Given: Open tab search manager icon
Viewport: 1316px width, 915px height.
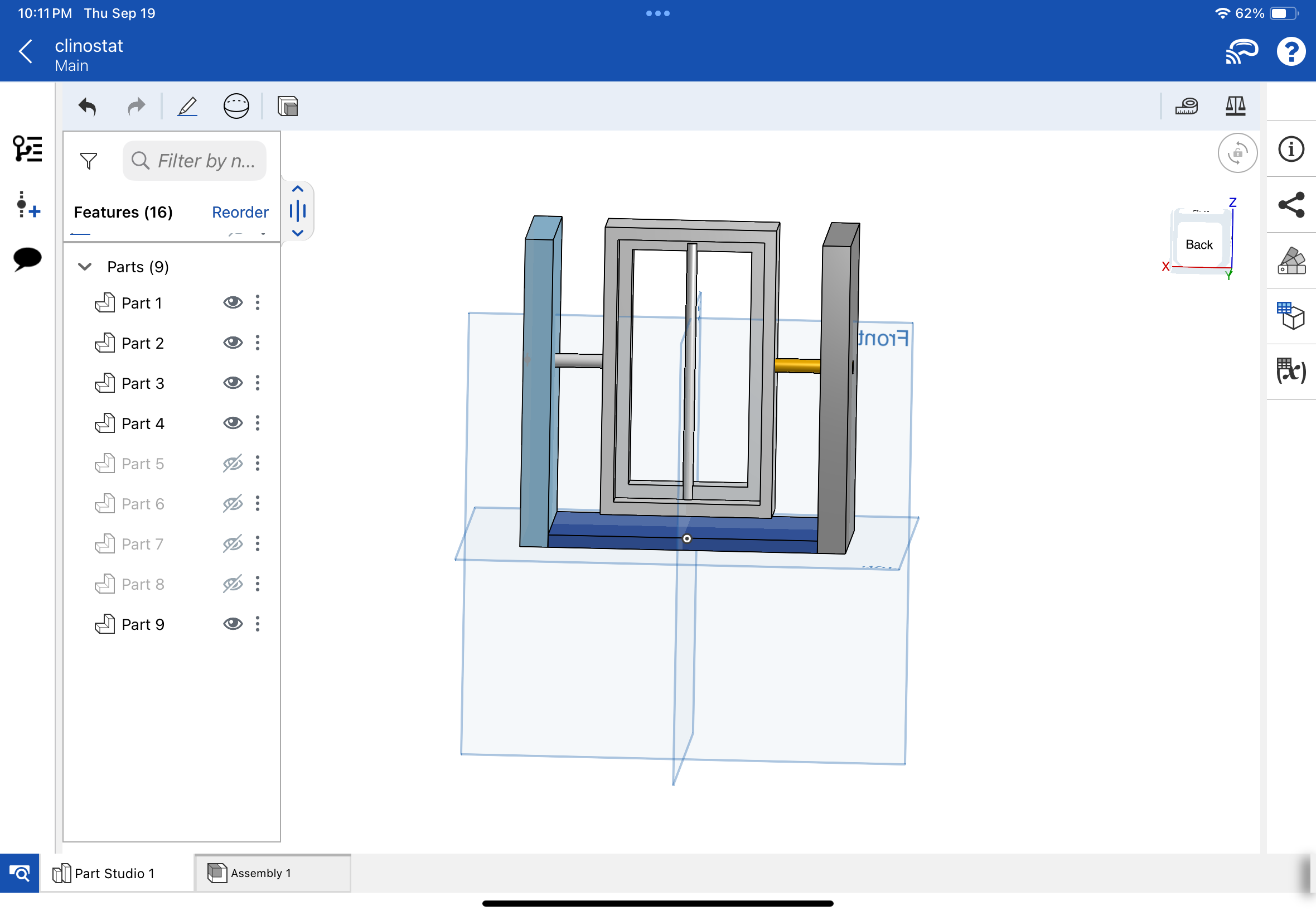Looking at the screenshot, I should pos(20,873).
